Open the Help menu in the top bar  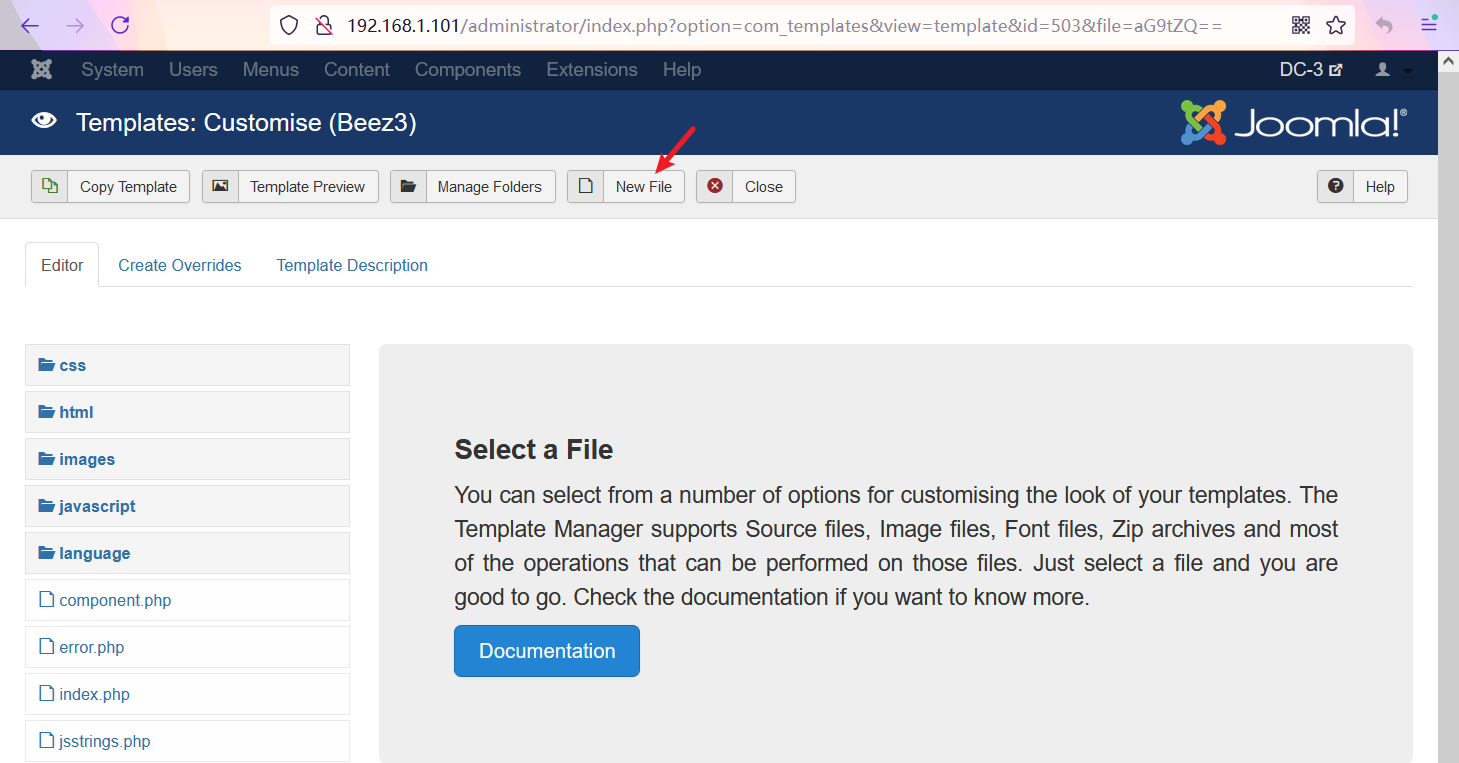[x=682, y=70]
